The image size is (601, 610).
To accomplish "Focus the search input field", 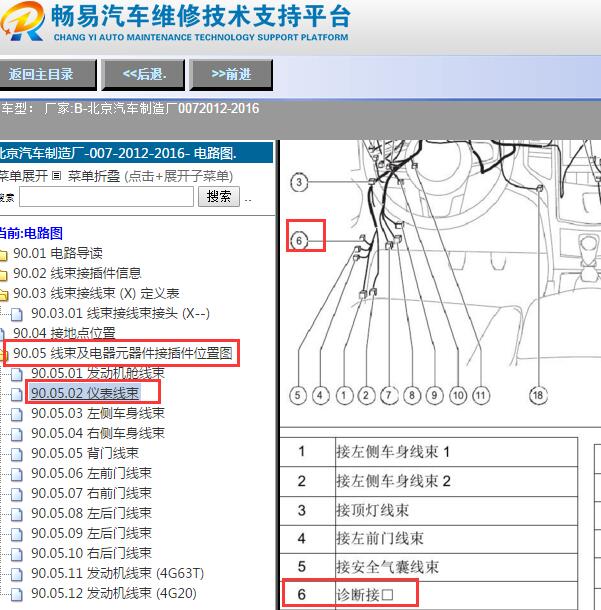I will pyautogui.click(x=106, y=196).
